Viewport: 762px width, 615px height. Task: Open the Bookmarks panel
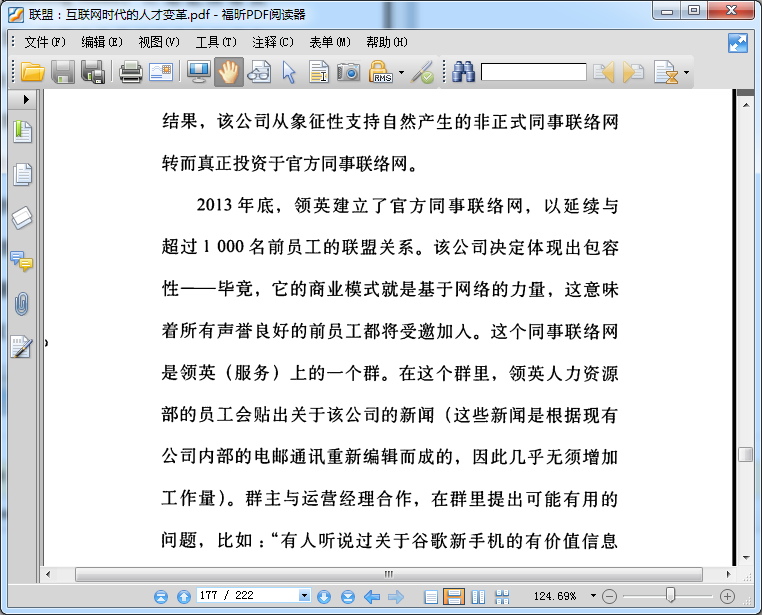click(22, 132)
